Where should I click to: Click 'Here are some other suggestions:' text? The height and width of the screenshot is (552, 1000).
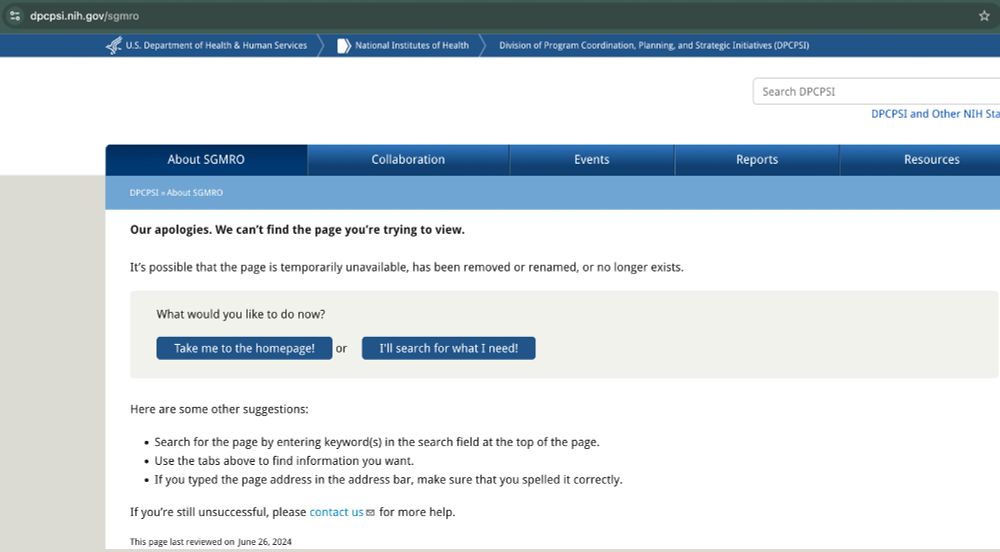[219, 409]
